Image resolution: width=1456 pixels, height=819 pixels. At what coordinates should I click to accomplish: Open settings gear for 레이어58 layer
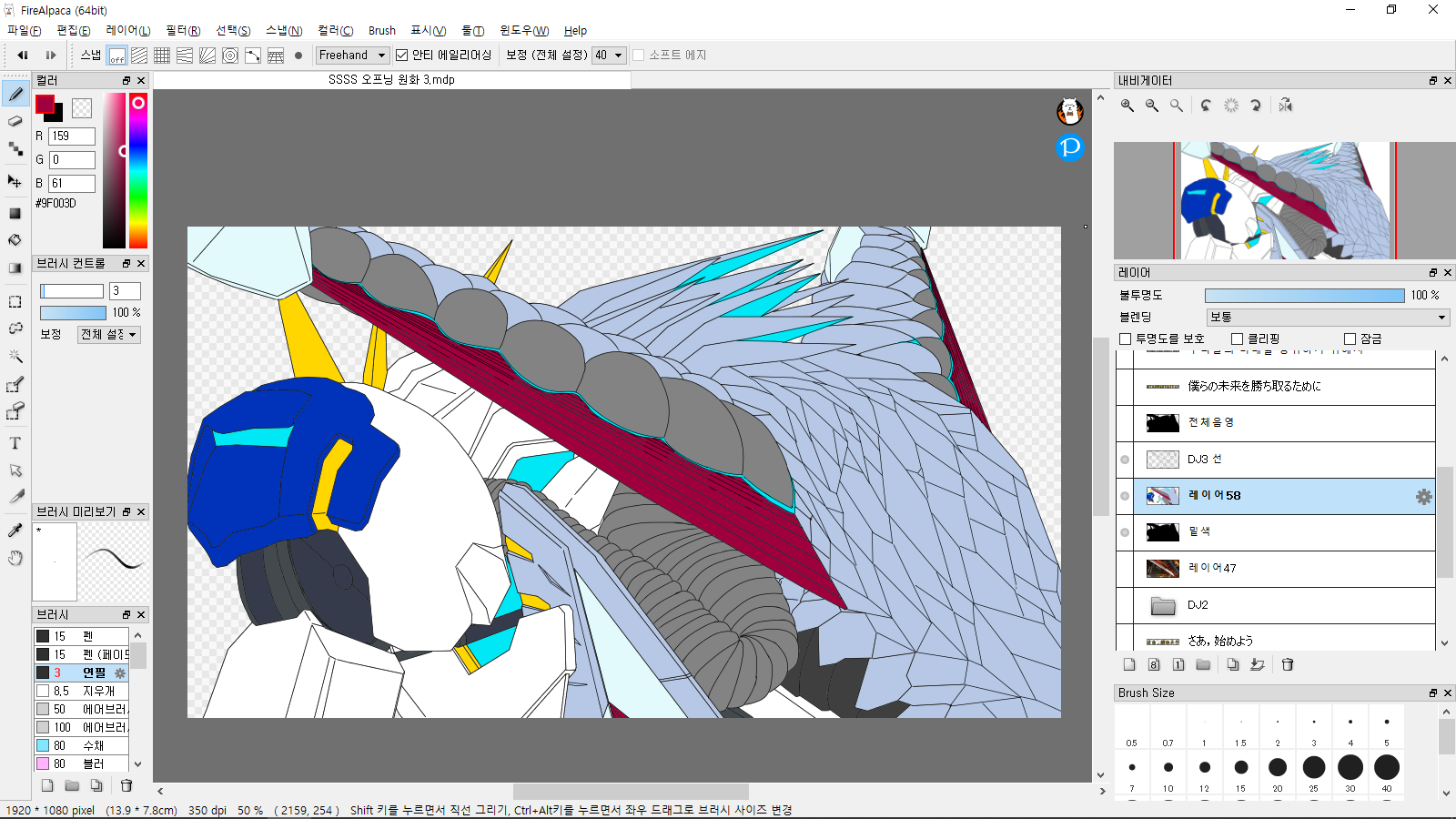click(x=1423, y=496)
